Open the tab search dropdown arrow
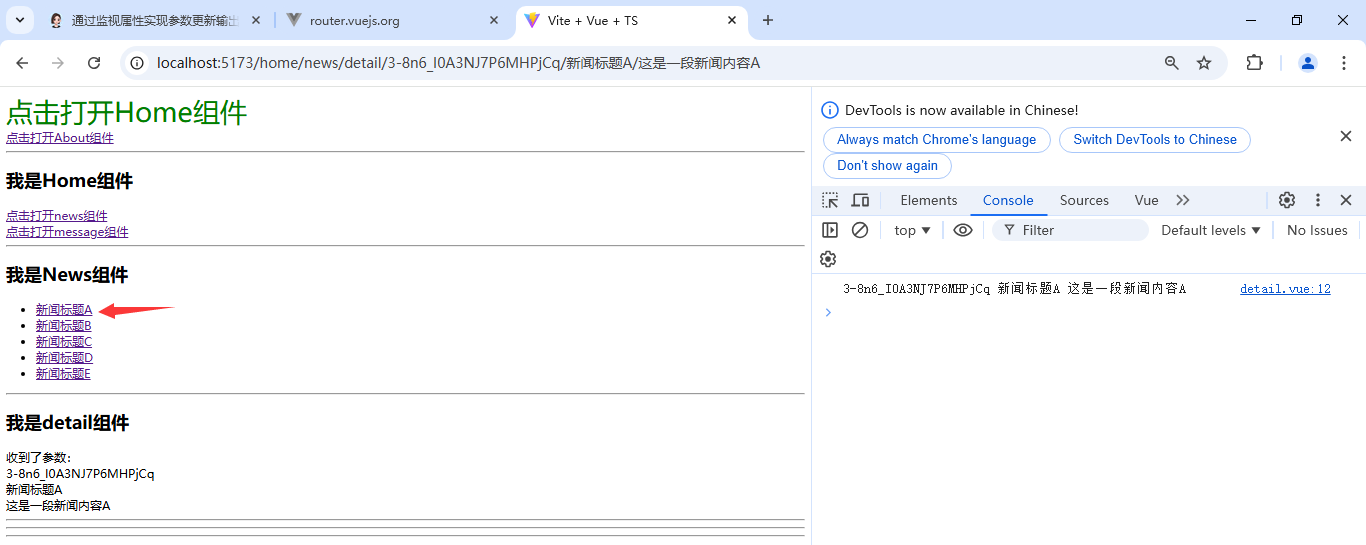Viewport: 1366px width, 545px height. (x=19, y=20)
